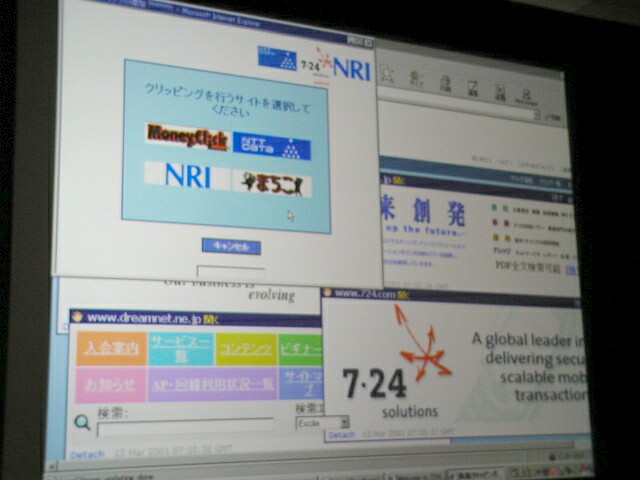Click the empty field below キャンセル button
Viewport: 640px width, 480px height.
click(x=231, y=271)
